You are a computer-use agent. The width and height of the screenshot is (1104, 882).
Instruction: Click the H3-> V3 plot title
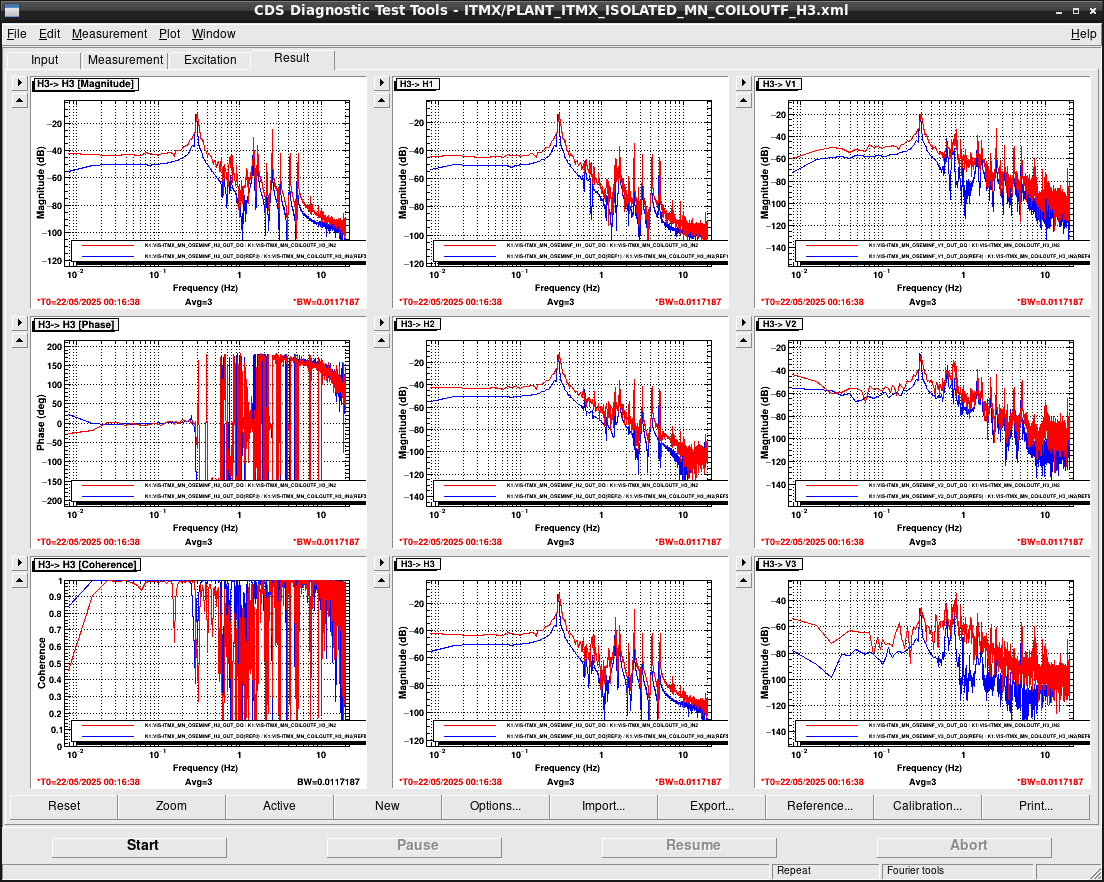pyautogui.click(x=779, y=565)
